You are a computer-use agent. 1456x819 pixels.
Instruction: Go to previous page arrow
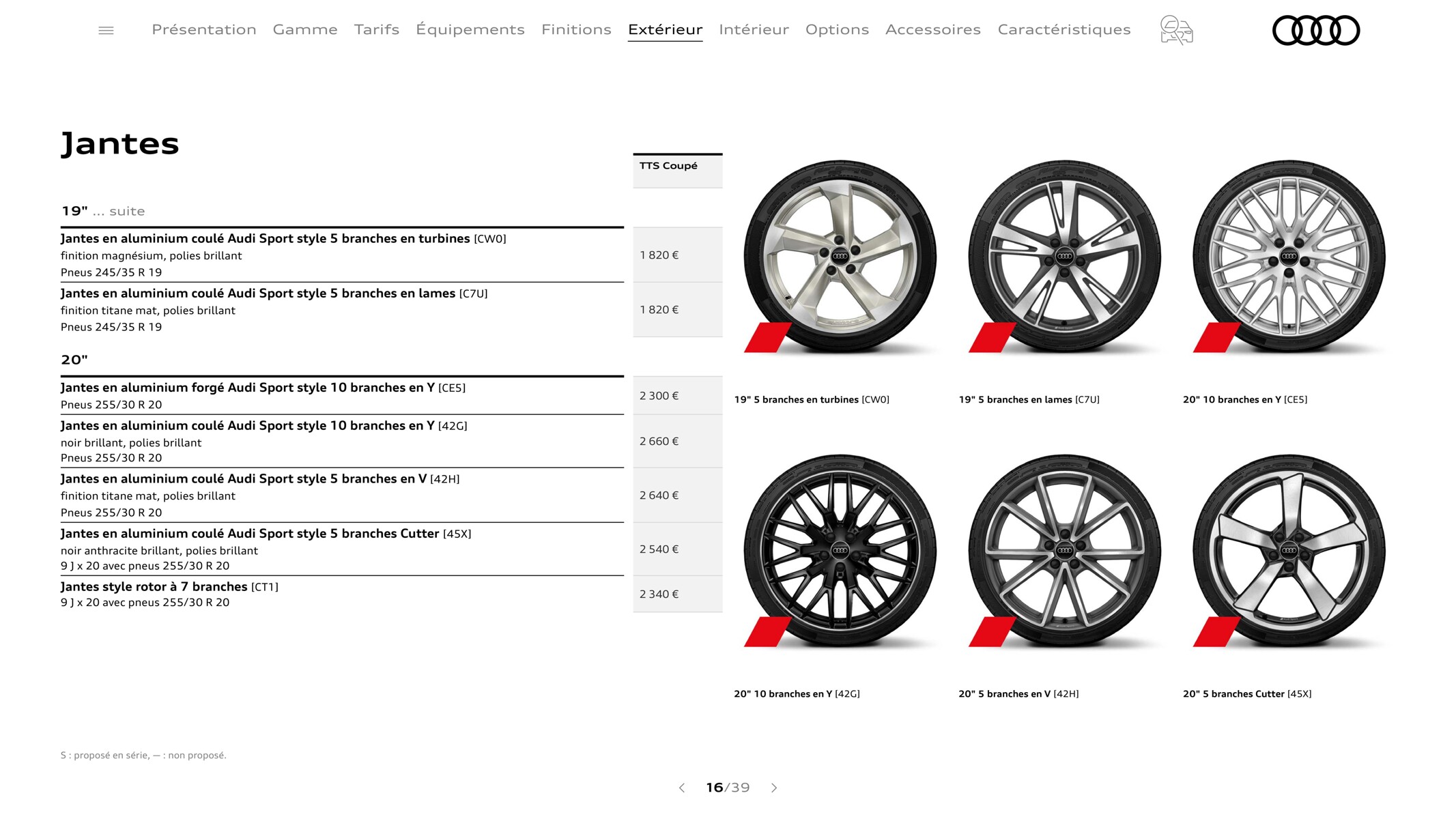click(682, 788)
